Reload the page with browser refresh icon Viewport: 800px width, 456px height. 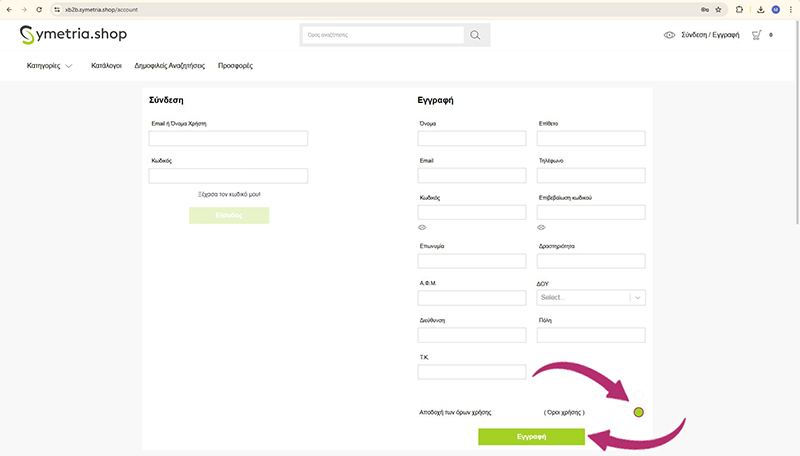point(39,9)
